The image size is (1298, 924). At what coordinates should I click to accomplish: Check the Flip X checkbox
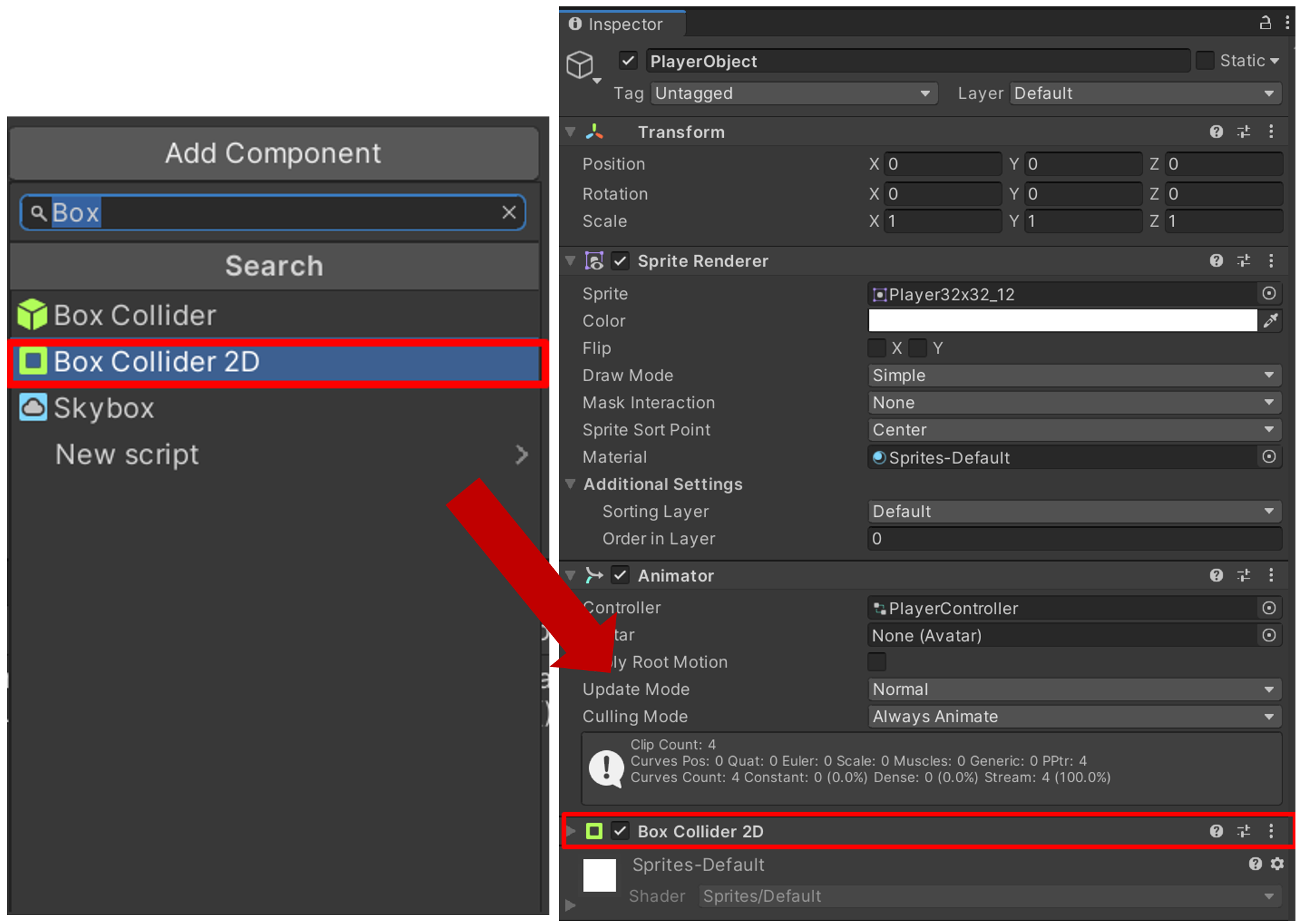point(877,348)
